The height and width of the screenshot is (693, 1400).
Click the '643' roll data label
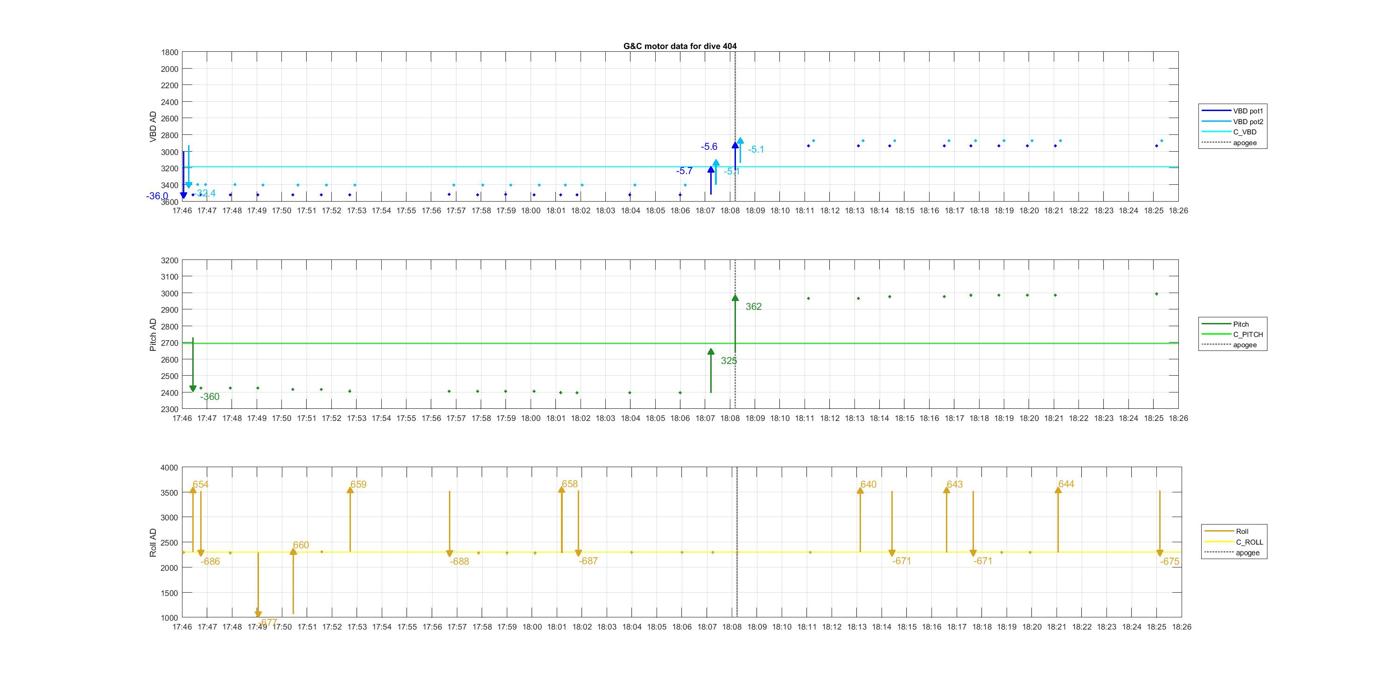click(955, 485)
